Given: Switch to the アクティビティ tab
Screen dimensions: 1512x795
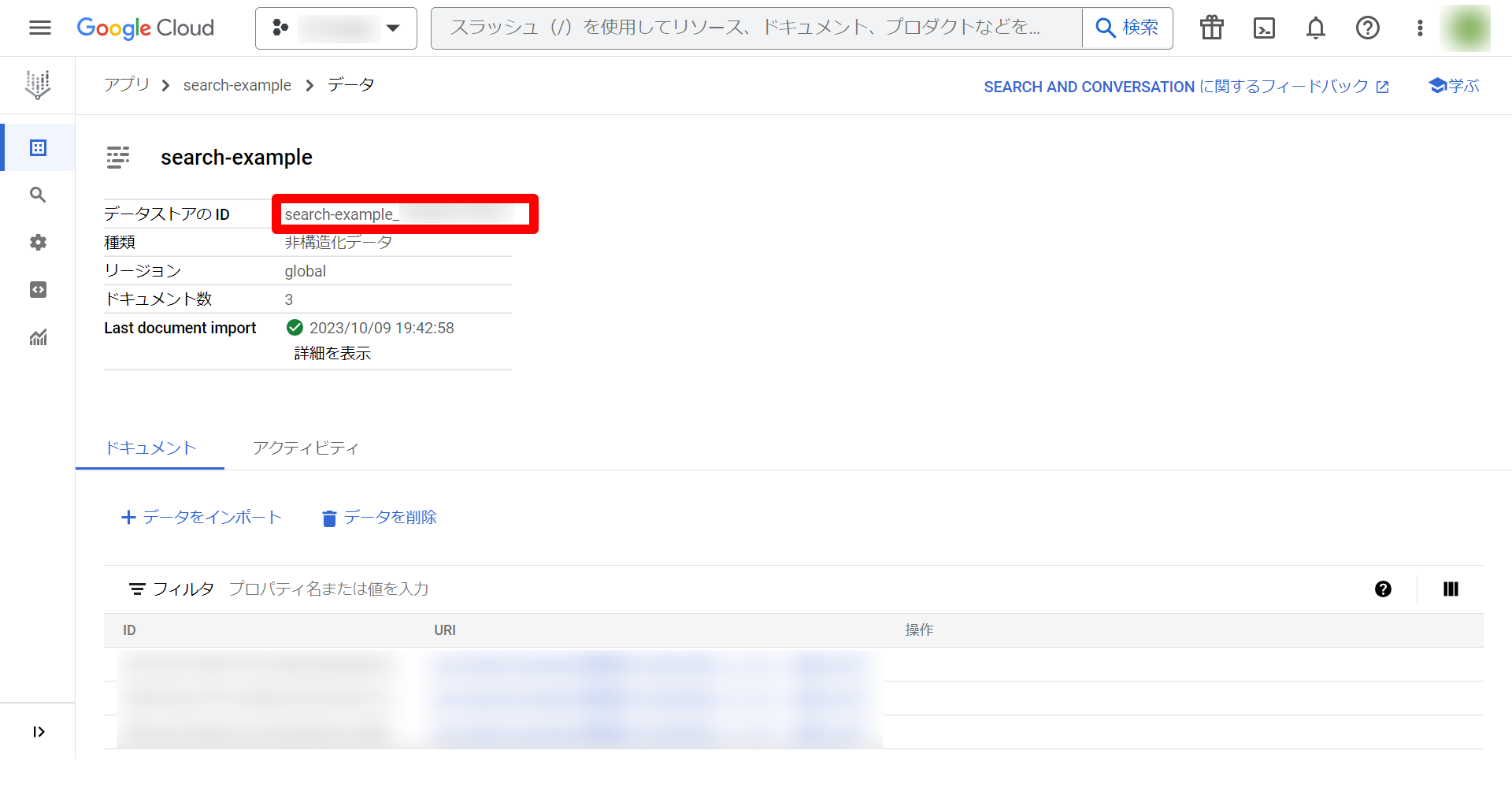Looking at the screenshot, I should pyautogui.click(x=306, y=448).
